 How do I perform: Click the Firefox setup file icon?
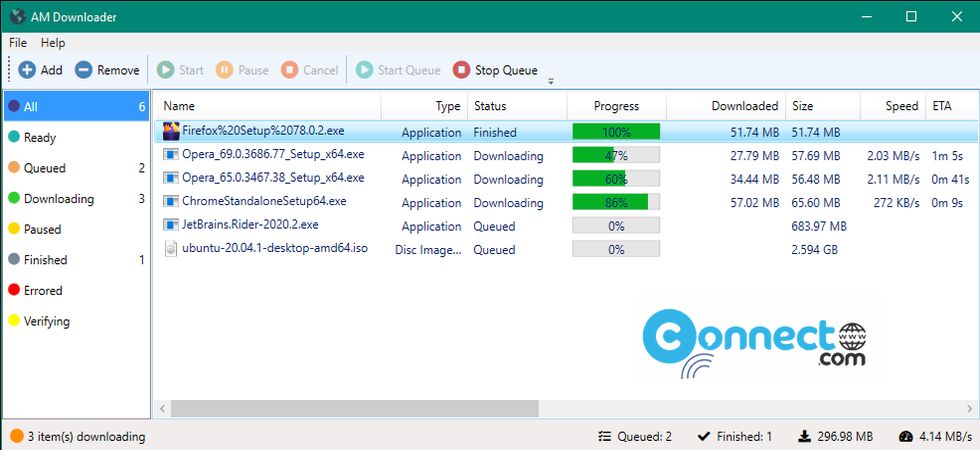point(171,131)
